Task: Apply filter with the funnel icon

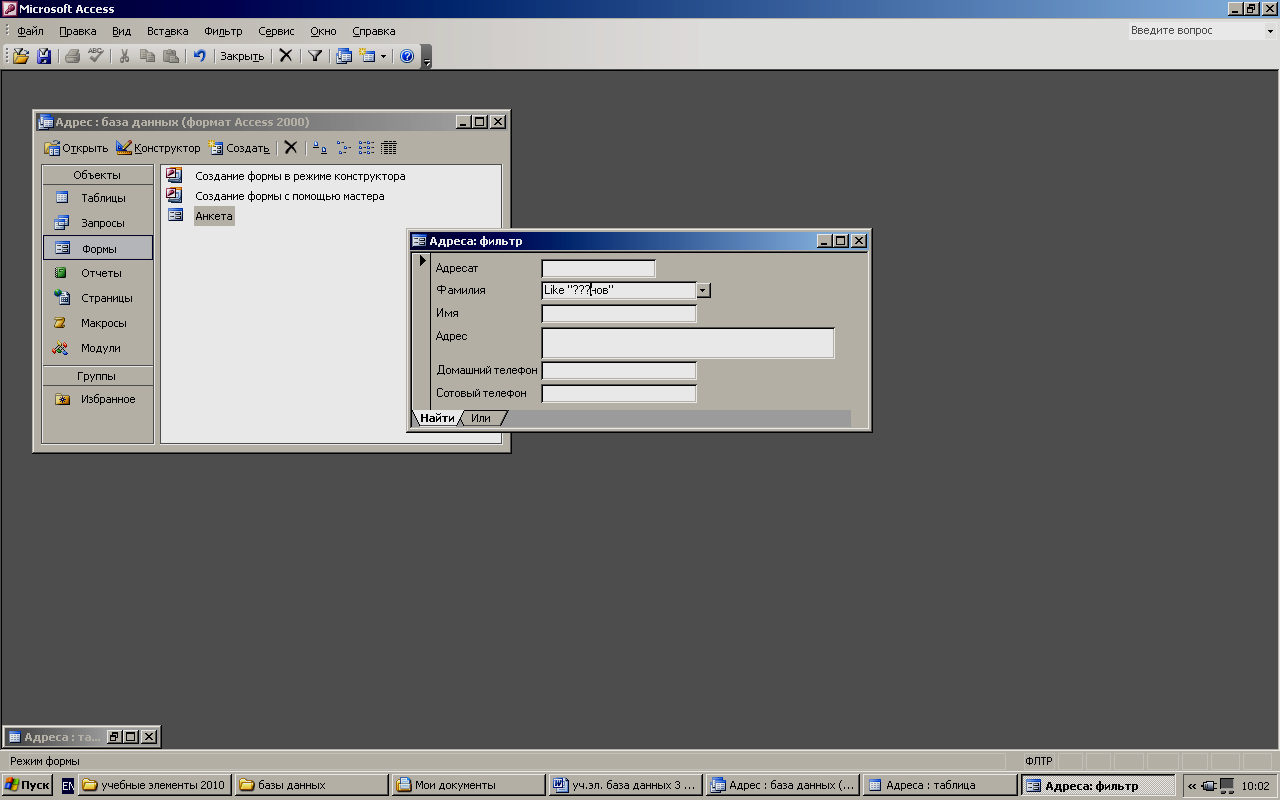Action: click(x=315, y=56)
